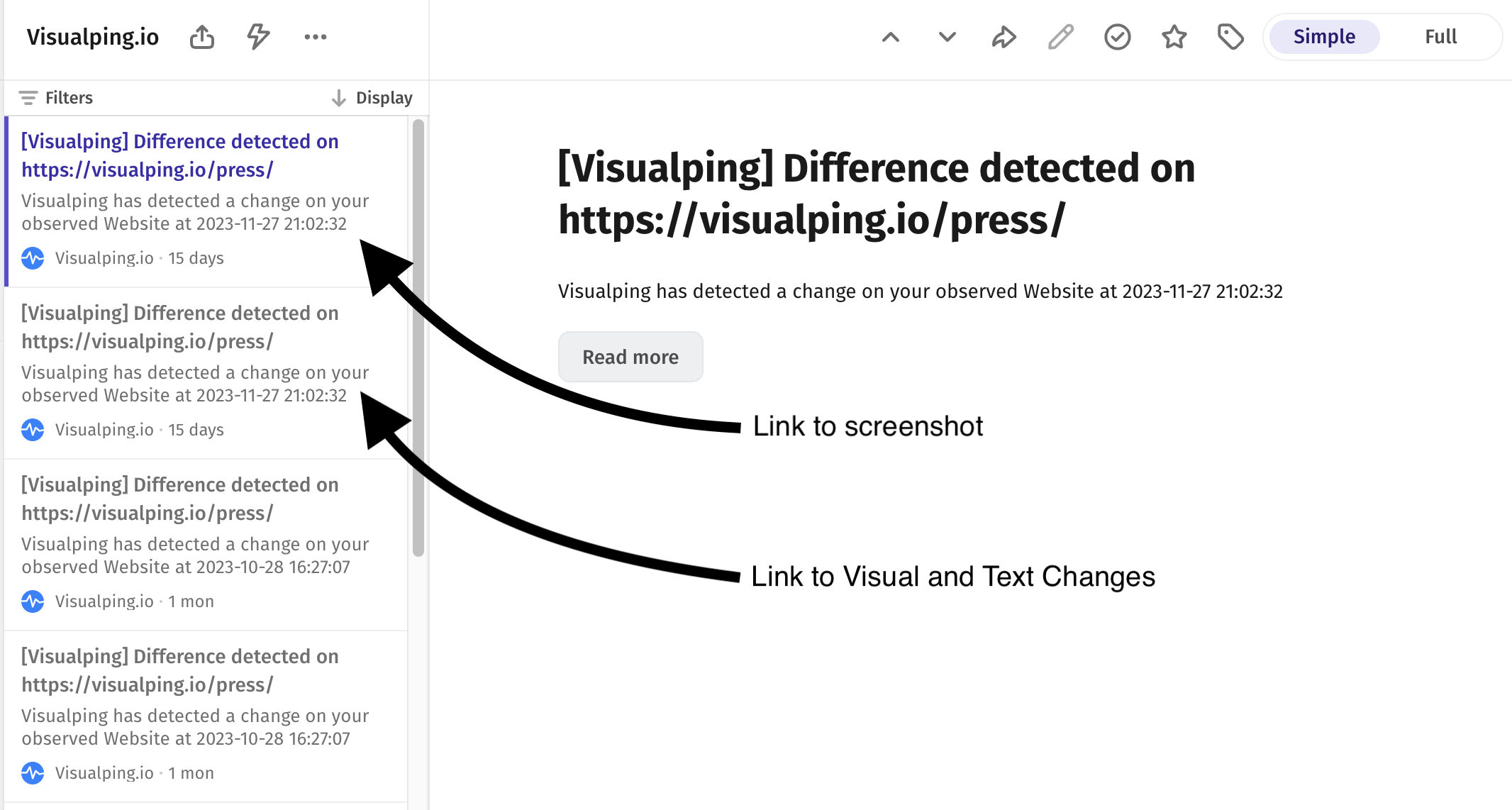Mark article as read with checkmark icon

[x=1118, y=37]
